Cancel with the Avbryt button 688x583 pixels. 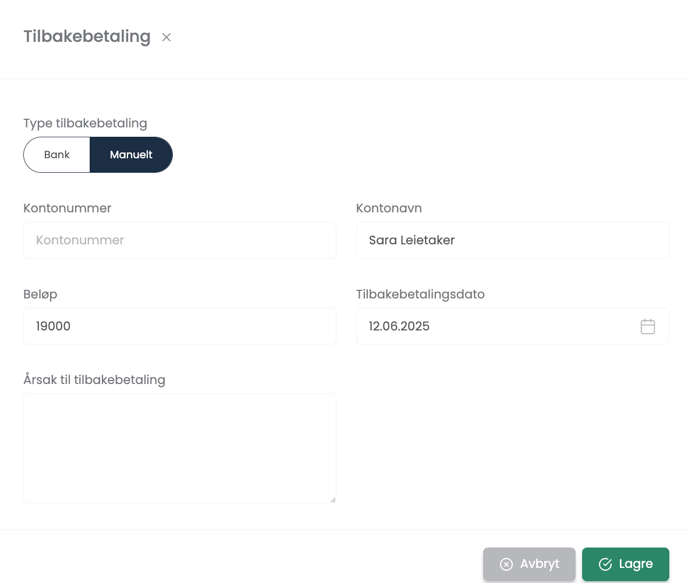click(529, 564)
